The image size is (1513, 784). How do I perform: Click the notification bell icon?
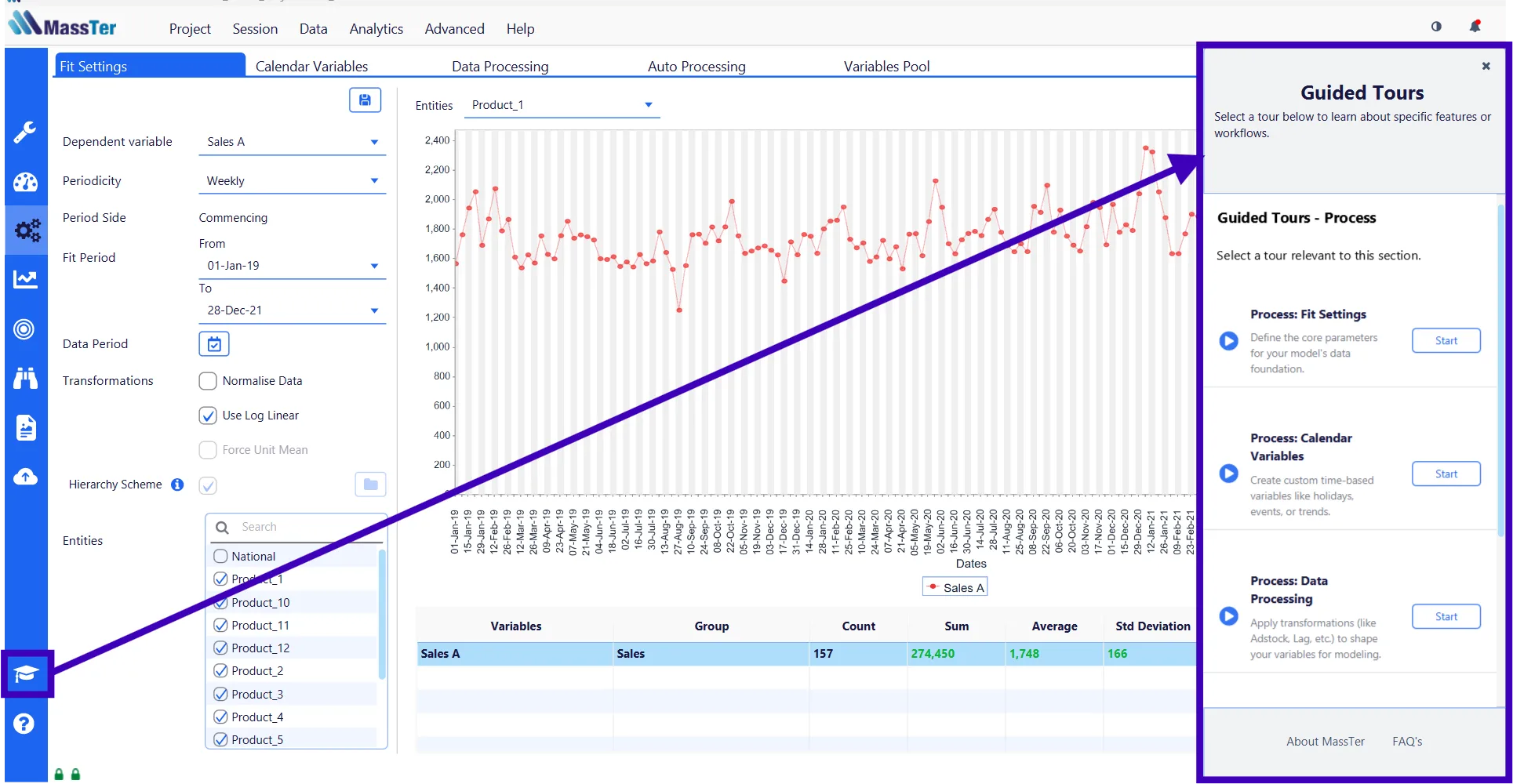(x=1475, y=27)
